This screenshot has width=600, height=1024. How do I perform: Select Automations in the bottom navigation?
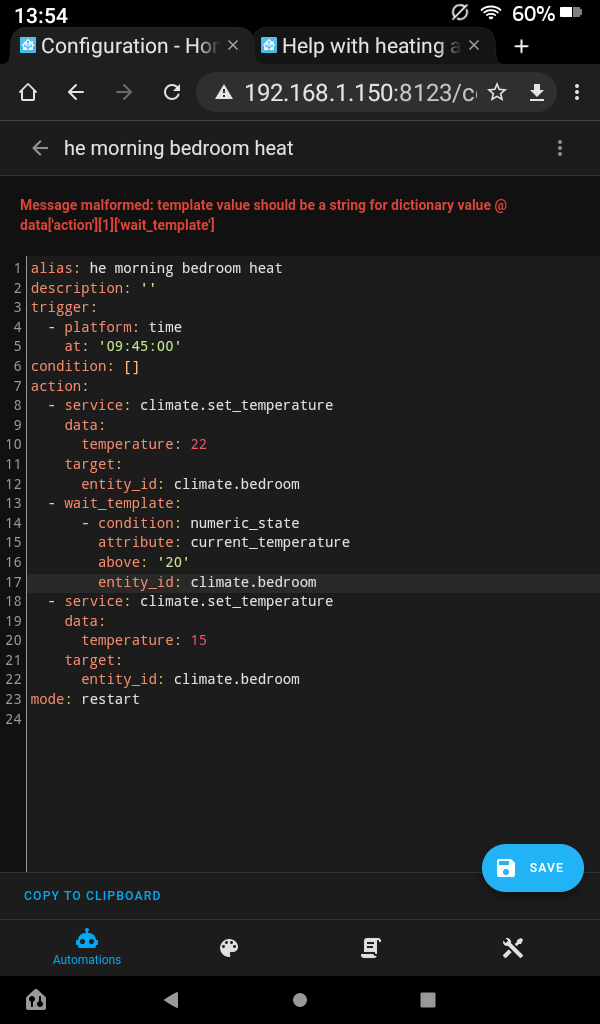86,947
